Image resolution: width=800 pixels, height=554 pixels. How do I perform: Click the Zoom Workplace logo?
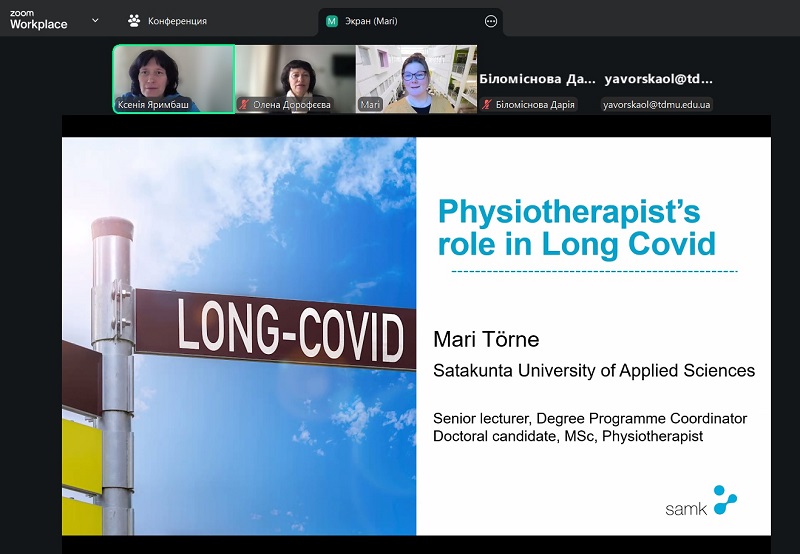coord(38,20)
